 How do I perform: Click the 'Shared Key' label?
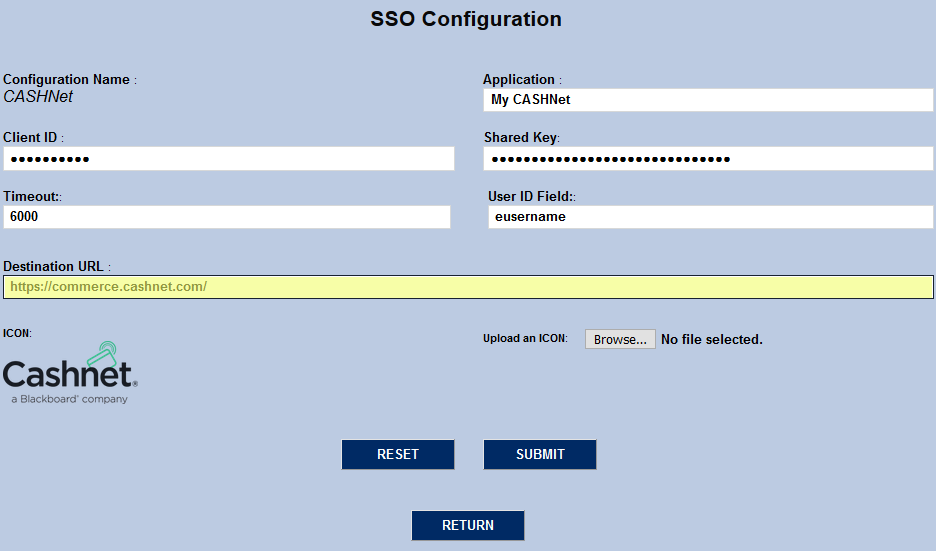[520, 137]
